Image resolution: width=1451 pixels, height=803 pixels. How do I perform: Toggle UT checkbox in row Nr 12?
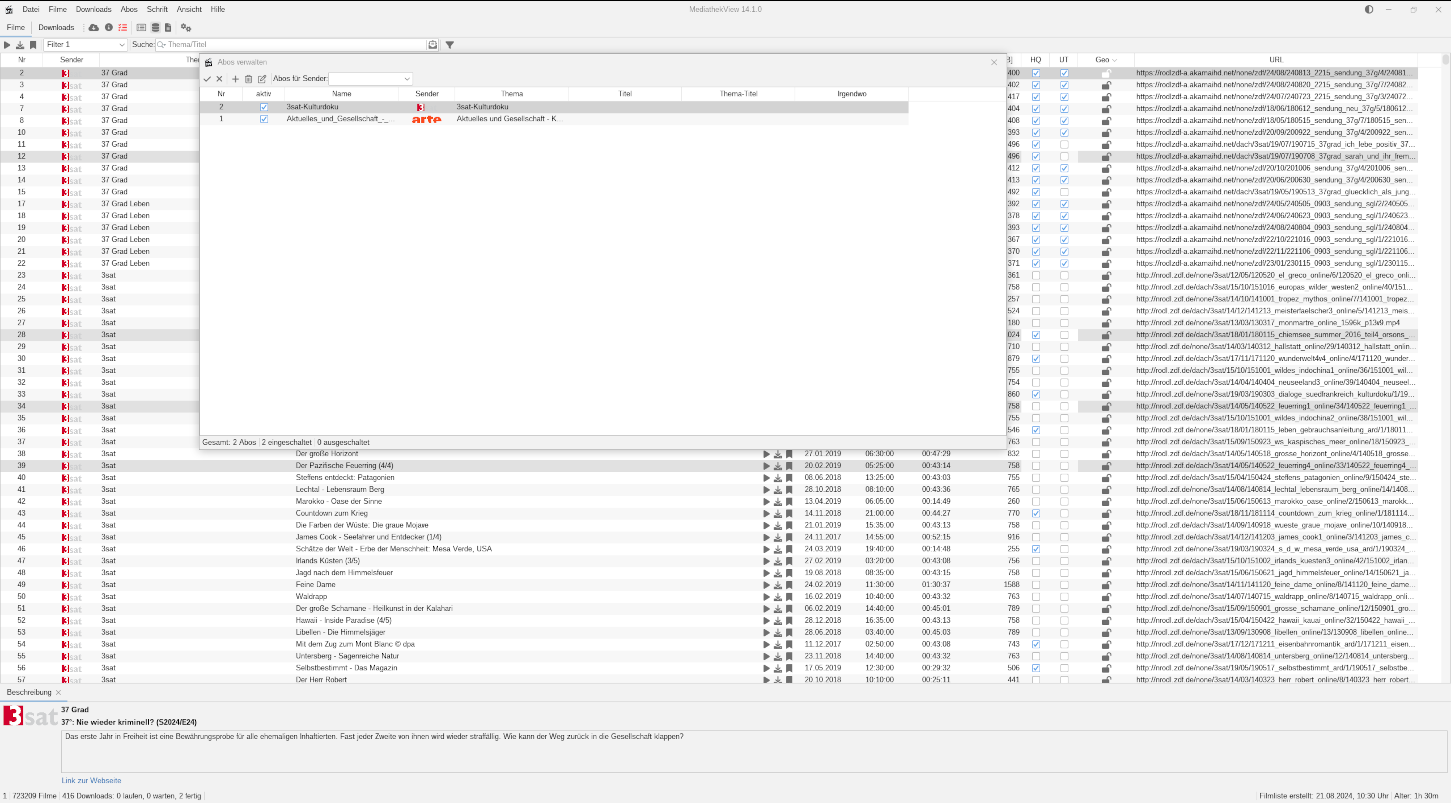1065,156
